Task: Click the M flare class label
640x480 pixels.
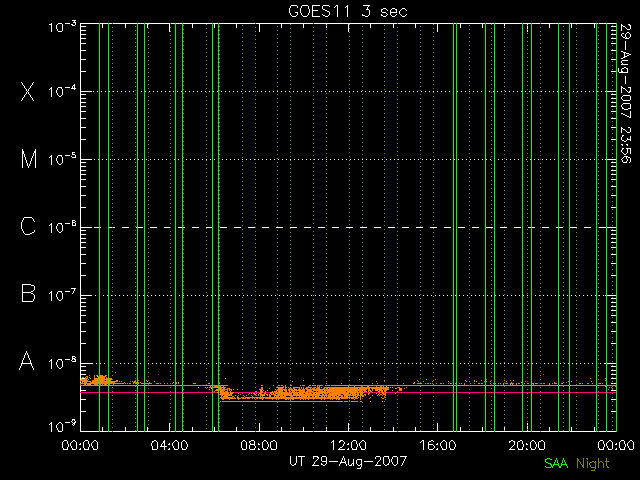Action: pos(29,159)
